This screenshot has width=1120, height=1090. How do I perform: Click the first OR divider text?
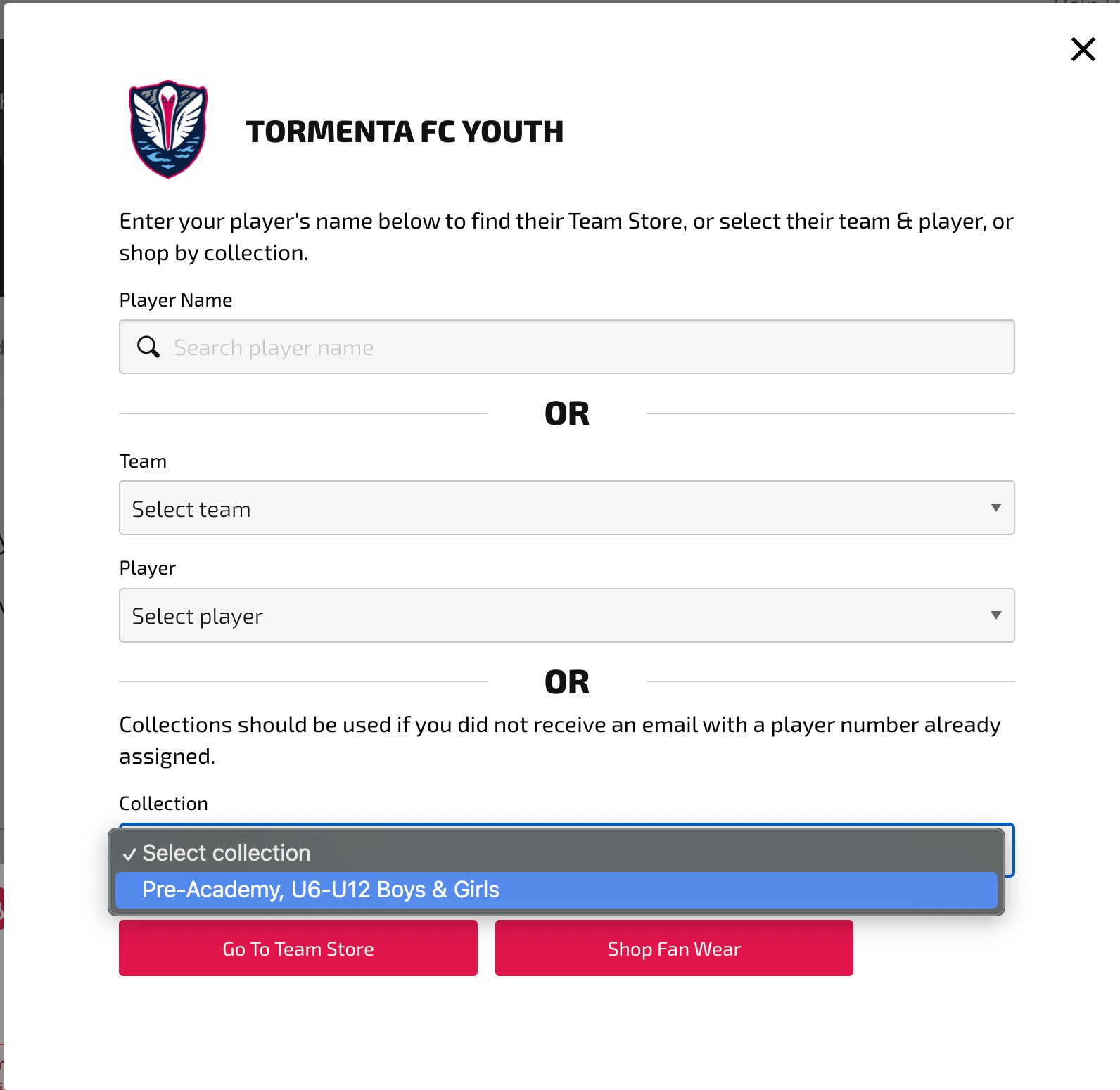click(x=567, y=413)
